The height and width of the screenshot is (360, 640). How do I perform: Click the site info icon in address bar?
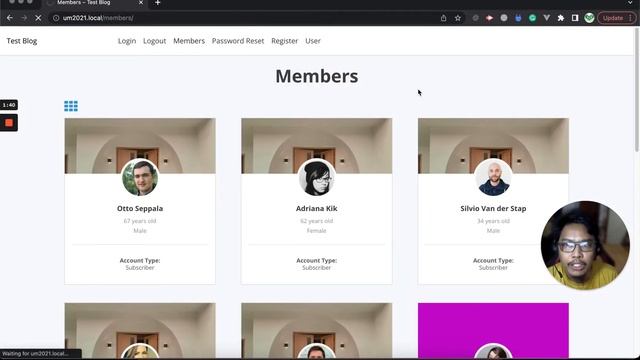56,18
